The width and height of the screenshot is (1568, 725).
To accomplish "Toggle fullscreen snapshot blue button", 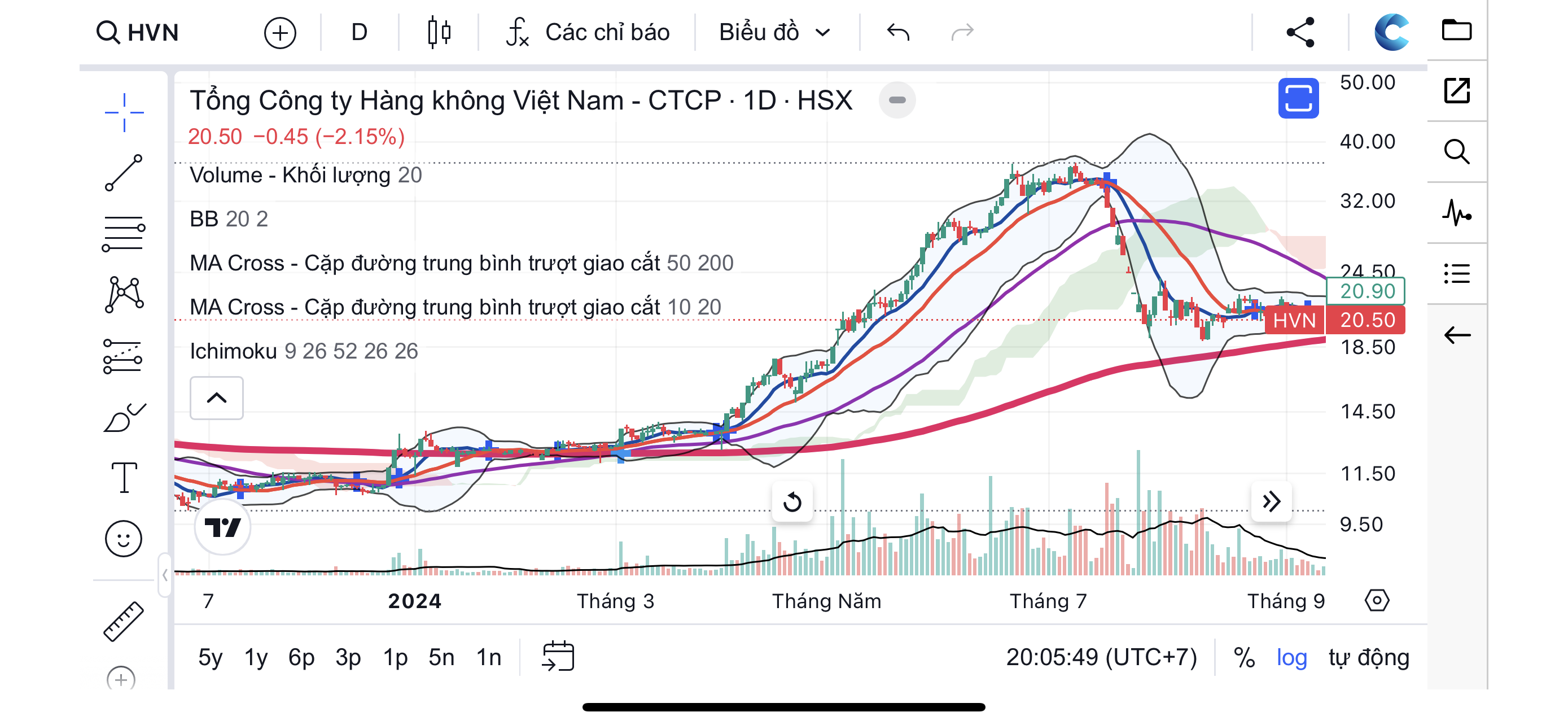I will pyautogui.click(x=1298, y=98).
